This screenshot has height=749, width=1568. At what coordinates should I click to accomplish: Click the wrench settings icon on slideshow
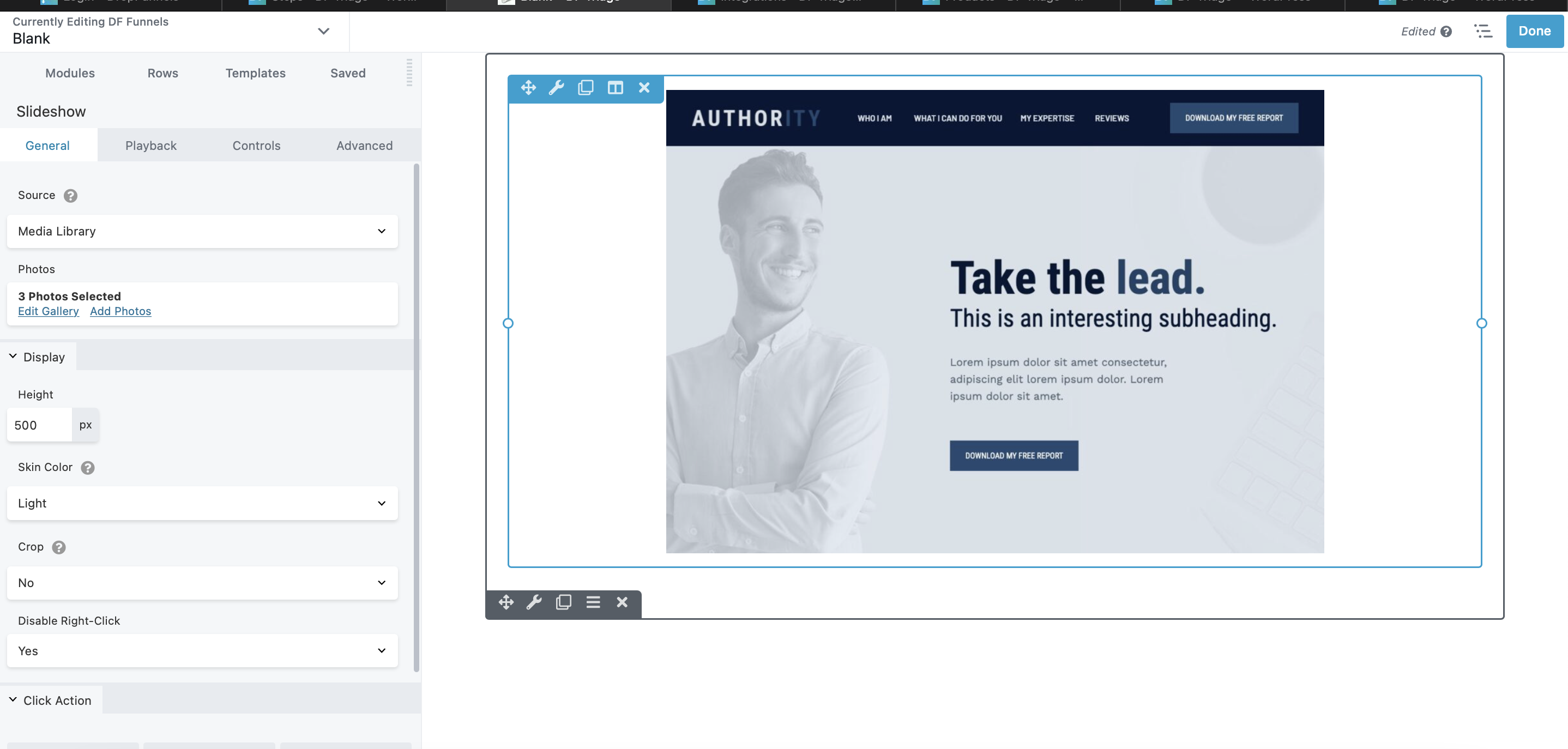click(x=557, y=89)
